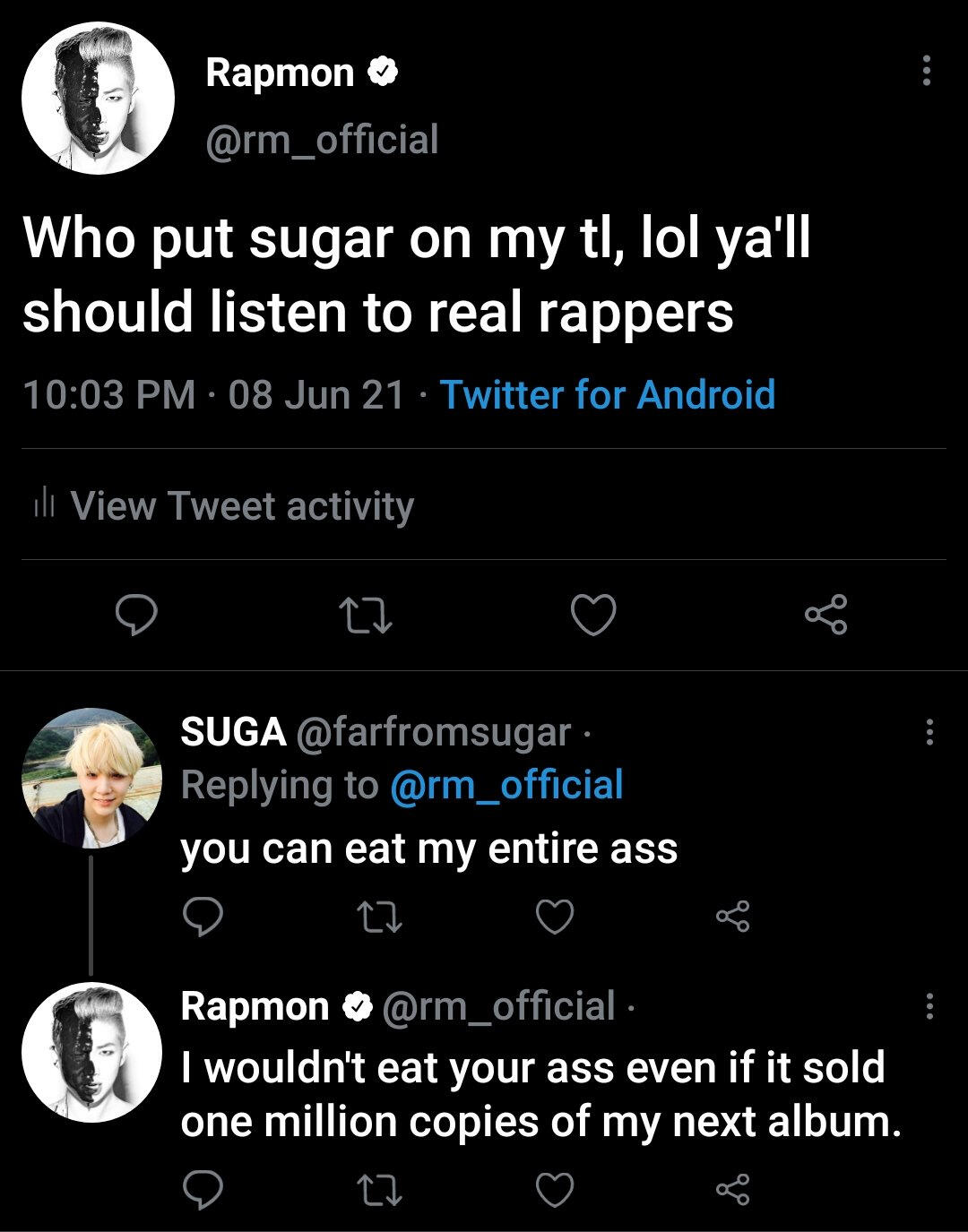
Task: Share the main Rapmon tweet
Action: pyautogui.click(x=825, y=616)
